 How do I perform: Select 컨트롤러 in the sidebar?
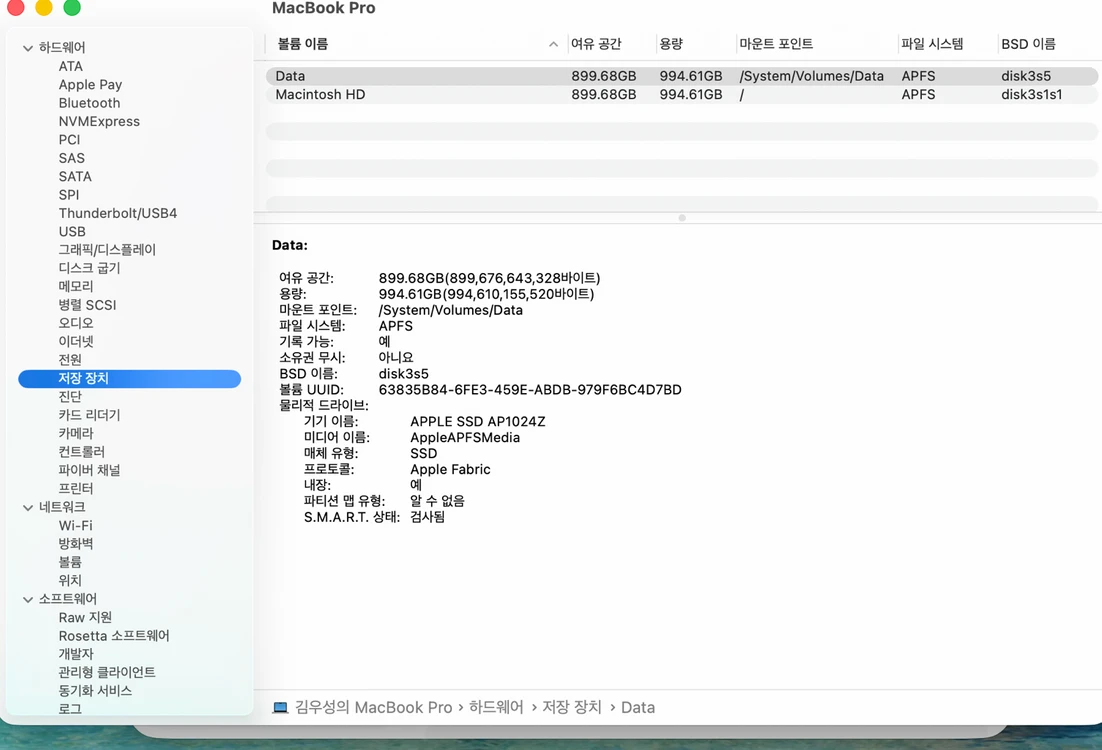pyautogui.click(x=82, y=451)
